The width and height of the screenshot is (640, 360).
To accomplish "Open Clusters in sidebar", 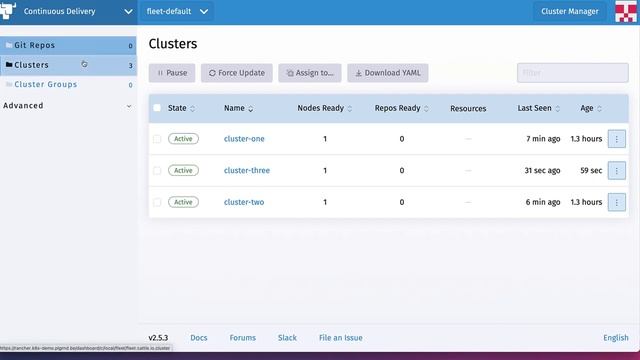I will coord(68,65).
